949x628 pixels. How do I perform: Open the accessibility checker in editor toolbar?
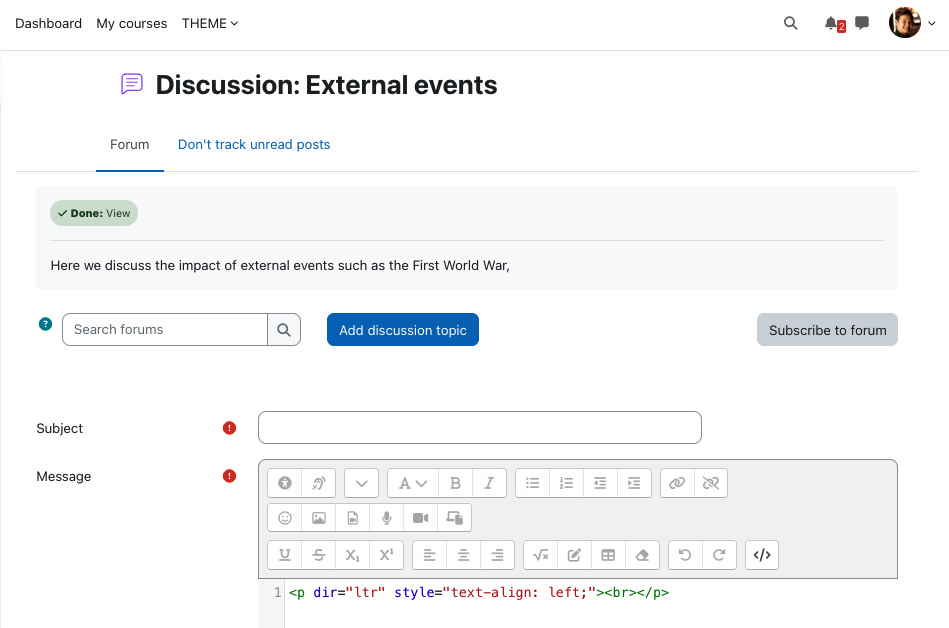pyautogui.click(x=284, y=483)
